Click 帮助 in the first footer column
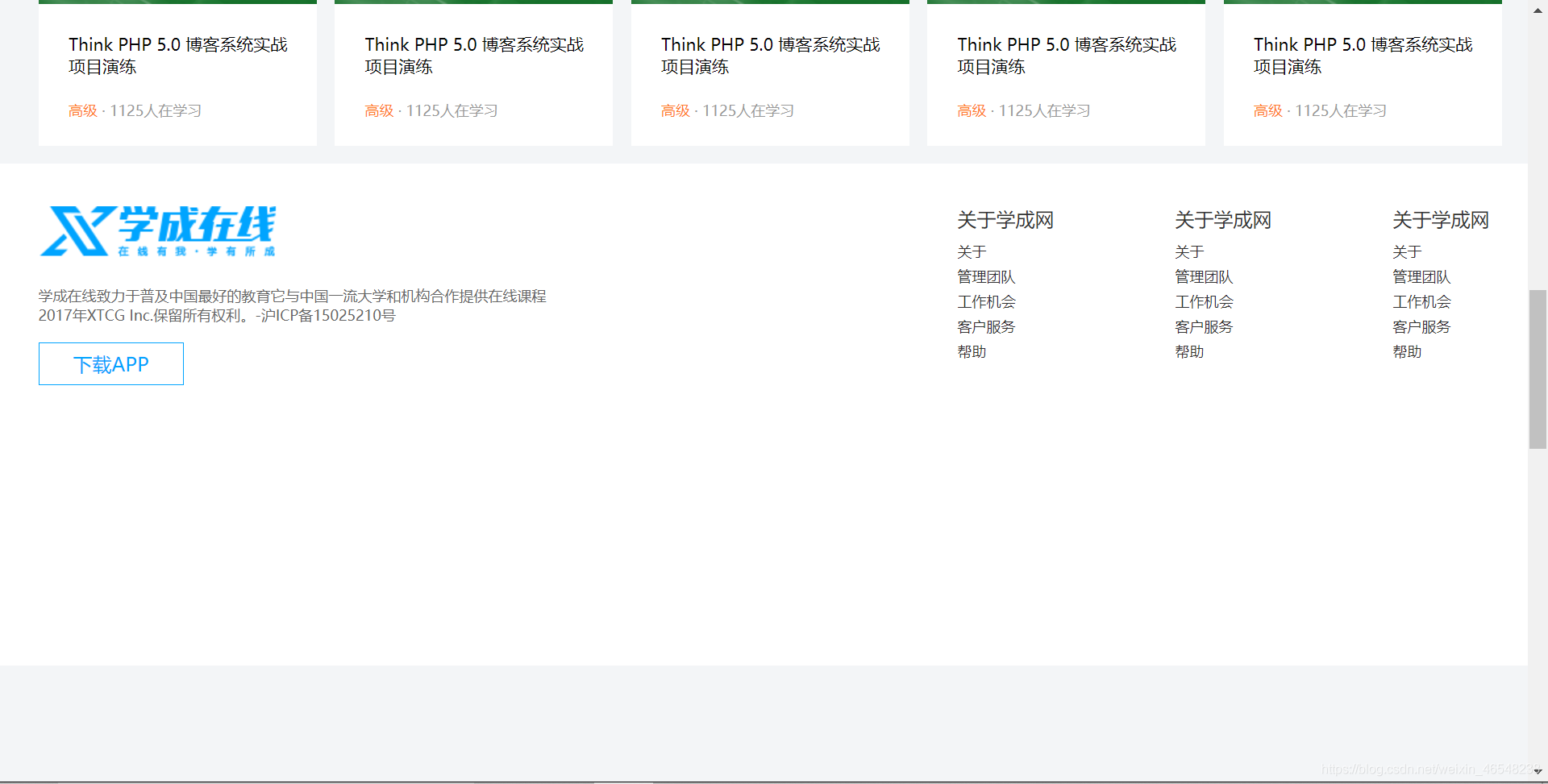The height and width of the screenshot is (784, 1548). coord(972,352)
